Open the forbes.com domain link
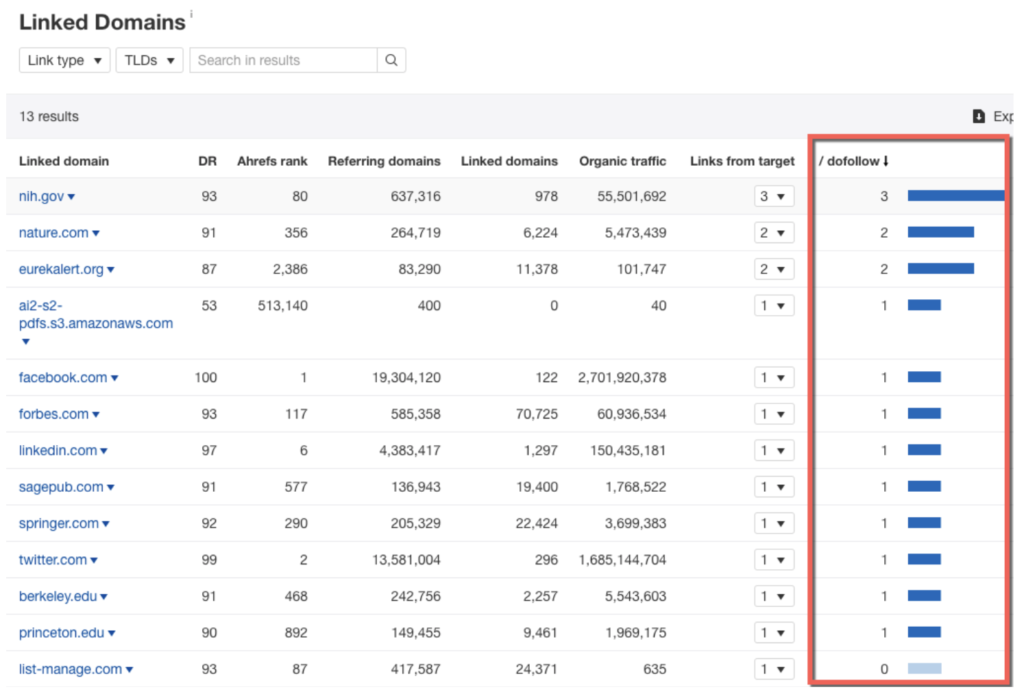The width and height of the screenshot is (1024, 700). pyautogui.click(x=54, y=415)
